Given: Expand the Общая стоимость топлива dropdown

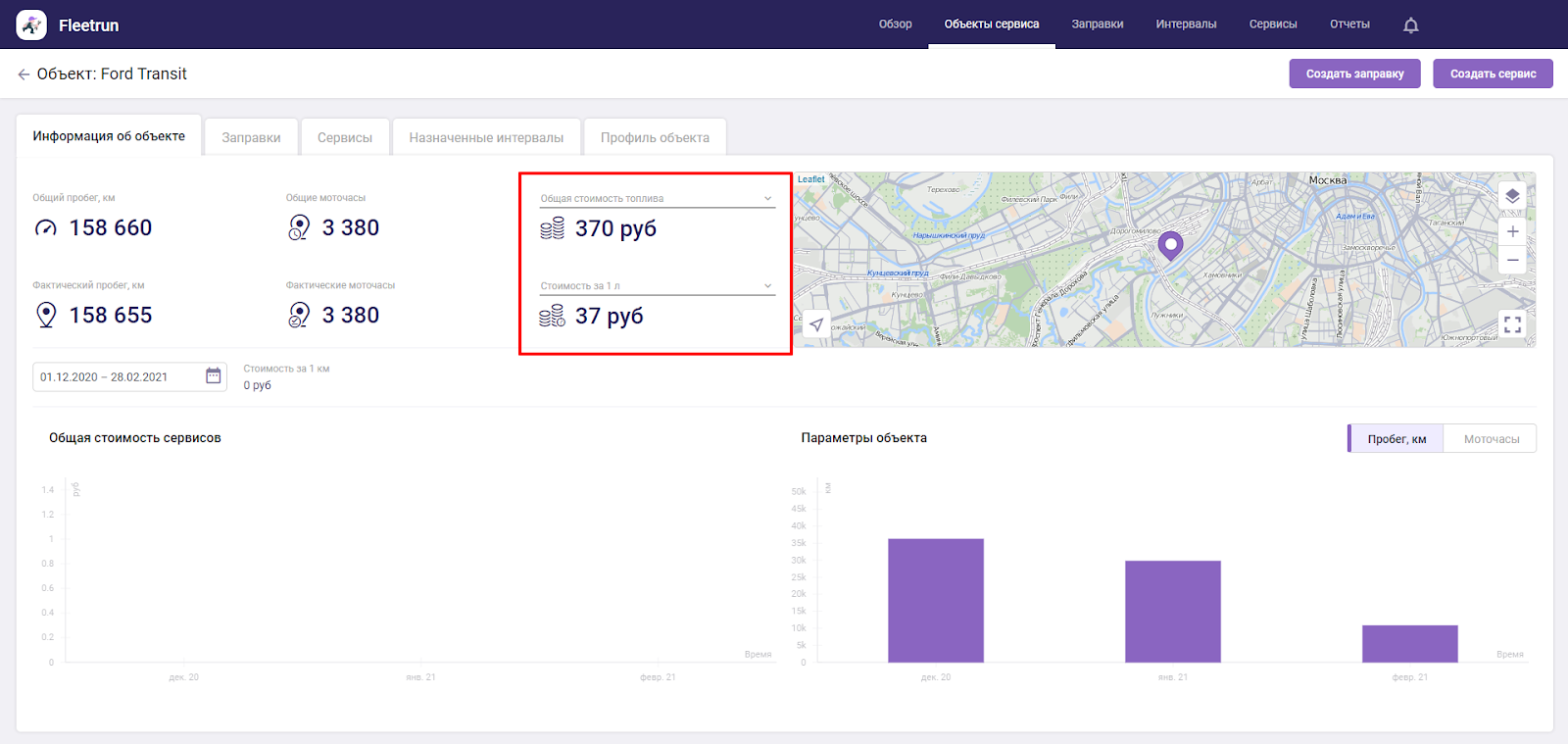Looking at the screenshot, I should pyautogui.click(x=657, y=199).
